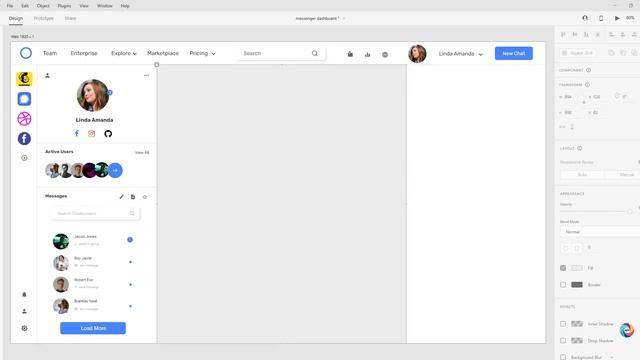
Task: Click the user profile icon above settings gear
Action: [x=24, y=311]
